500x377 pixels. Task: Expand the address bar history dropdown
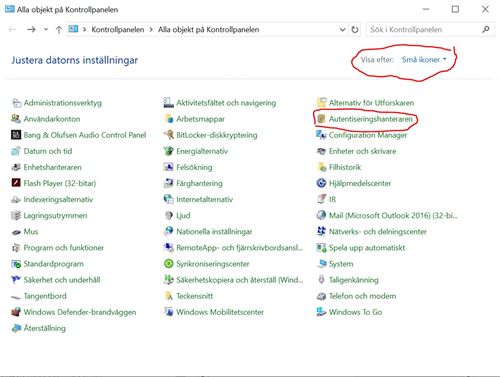[342, 30]
